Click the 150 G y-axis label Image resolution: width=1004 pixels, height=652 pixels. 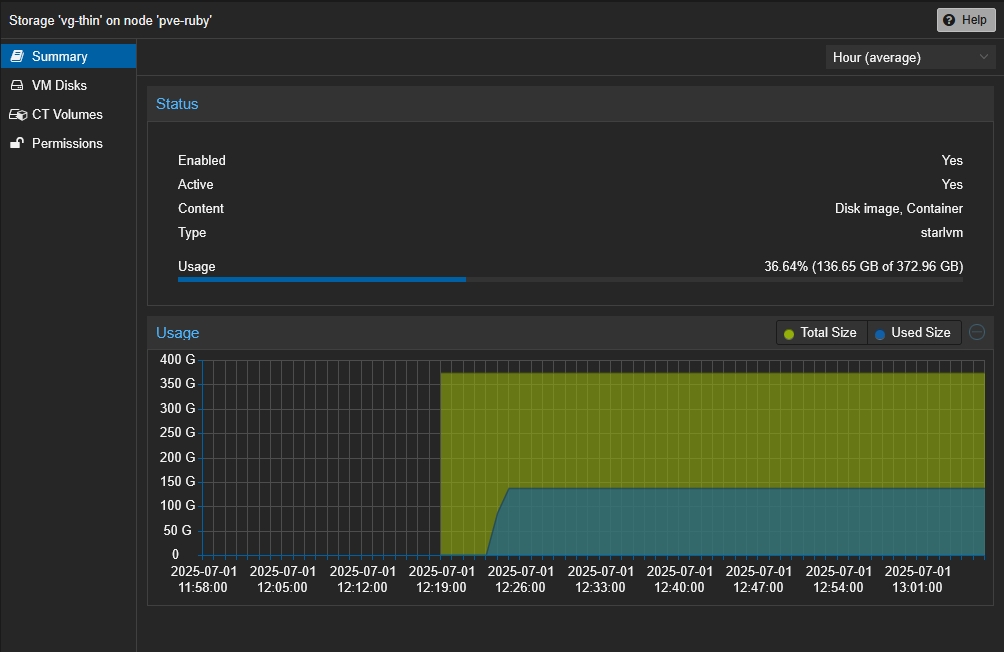pos(177,481)
